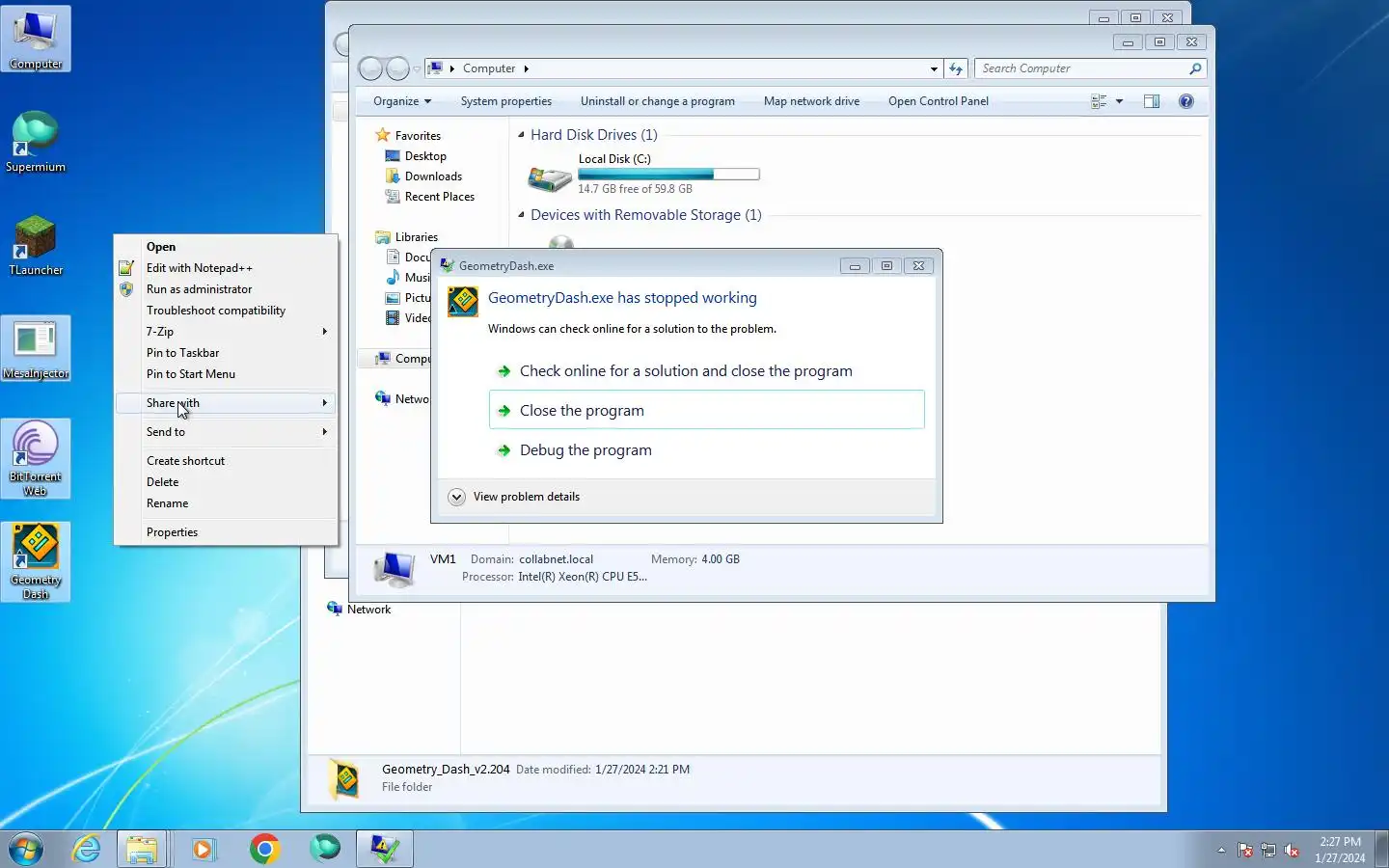Collapse the Hard Disk Drives group
This screenshot has height=868, width=1389.
coord(522,135)
